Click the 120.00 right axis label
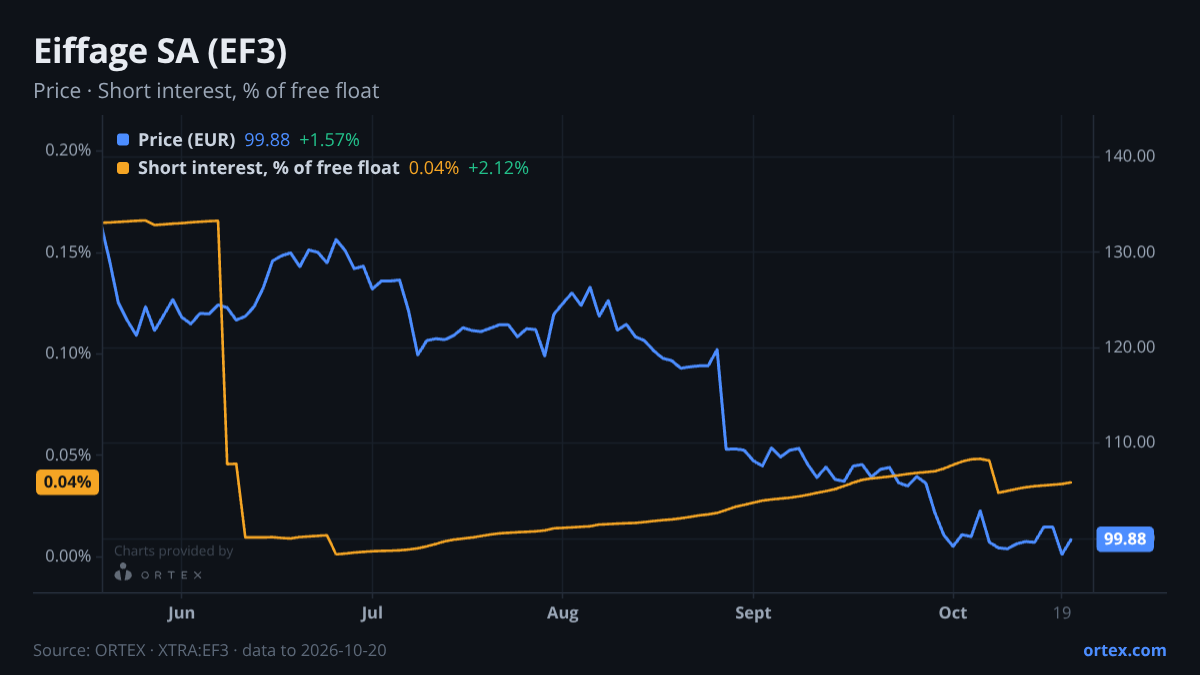This screenshot has height=675, width=1200. tap(1131, 347)
